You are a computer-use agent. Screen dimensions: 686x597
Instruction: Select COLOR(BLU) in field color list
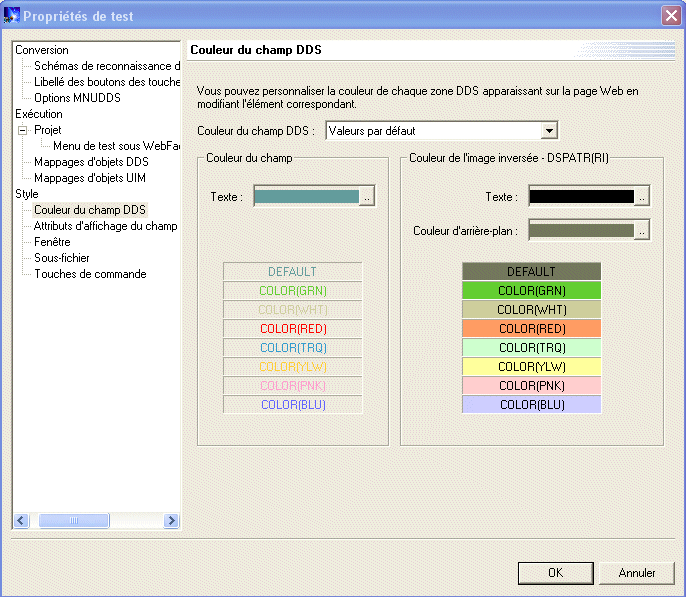coord(292,405)
